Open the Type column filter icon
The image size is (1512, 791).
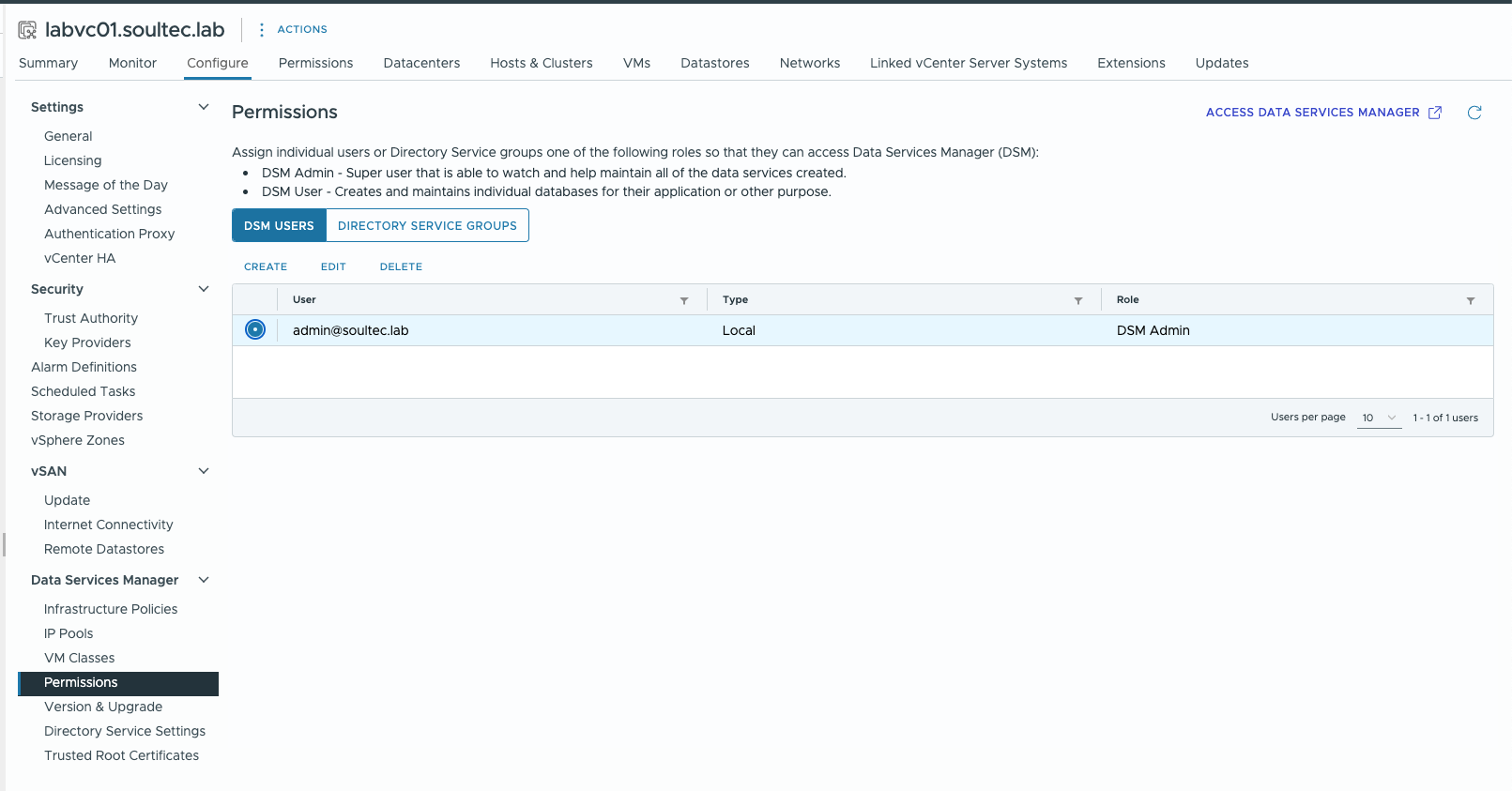pyautogui.click(x=1078, y=300)
